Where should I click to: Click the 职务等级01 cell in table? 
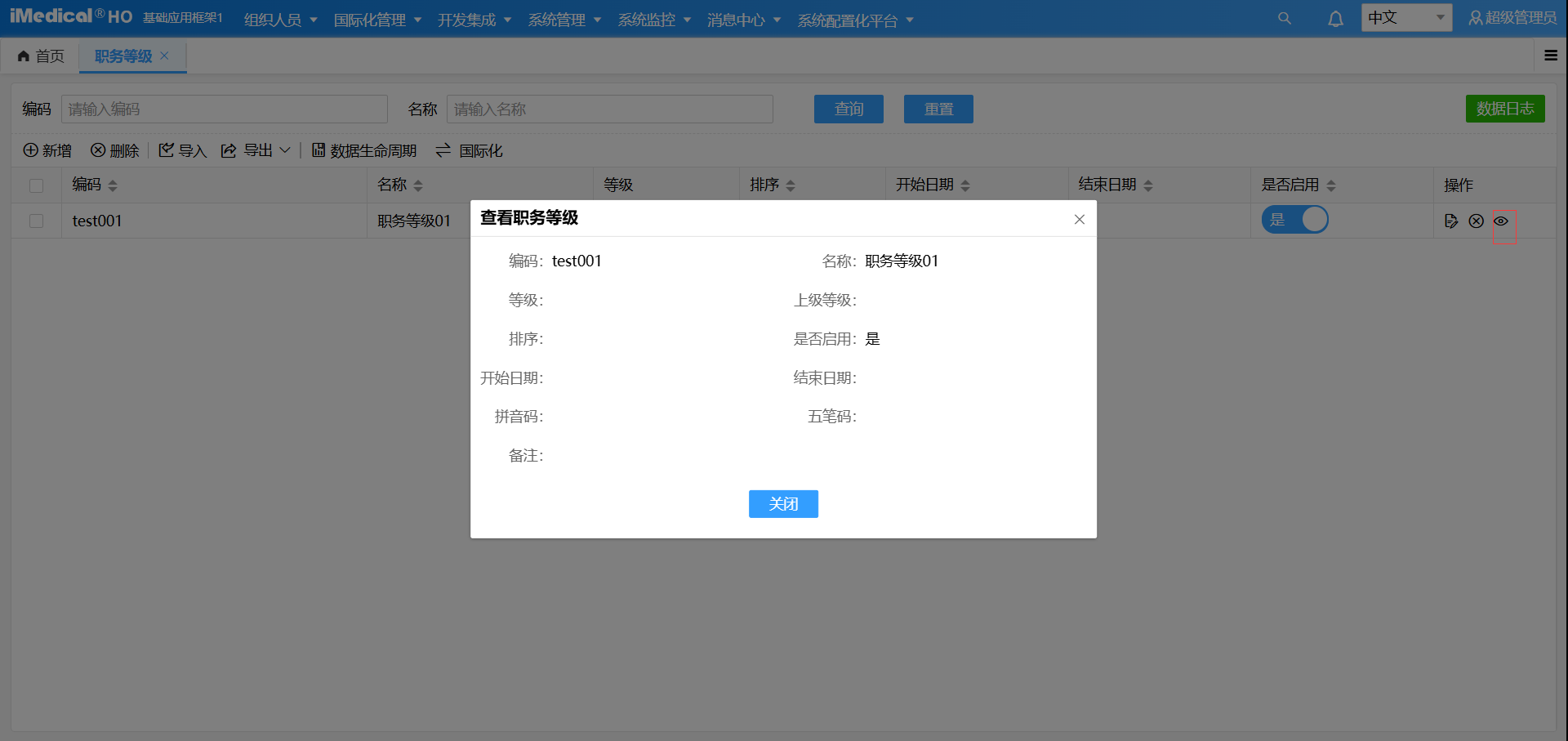point(414,221)
